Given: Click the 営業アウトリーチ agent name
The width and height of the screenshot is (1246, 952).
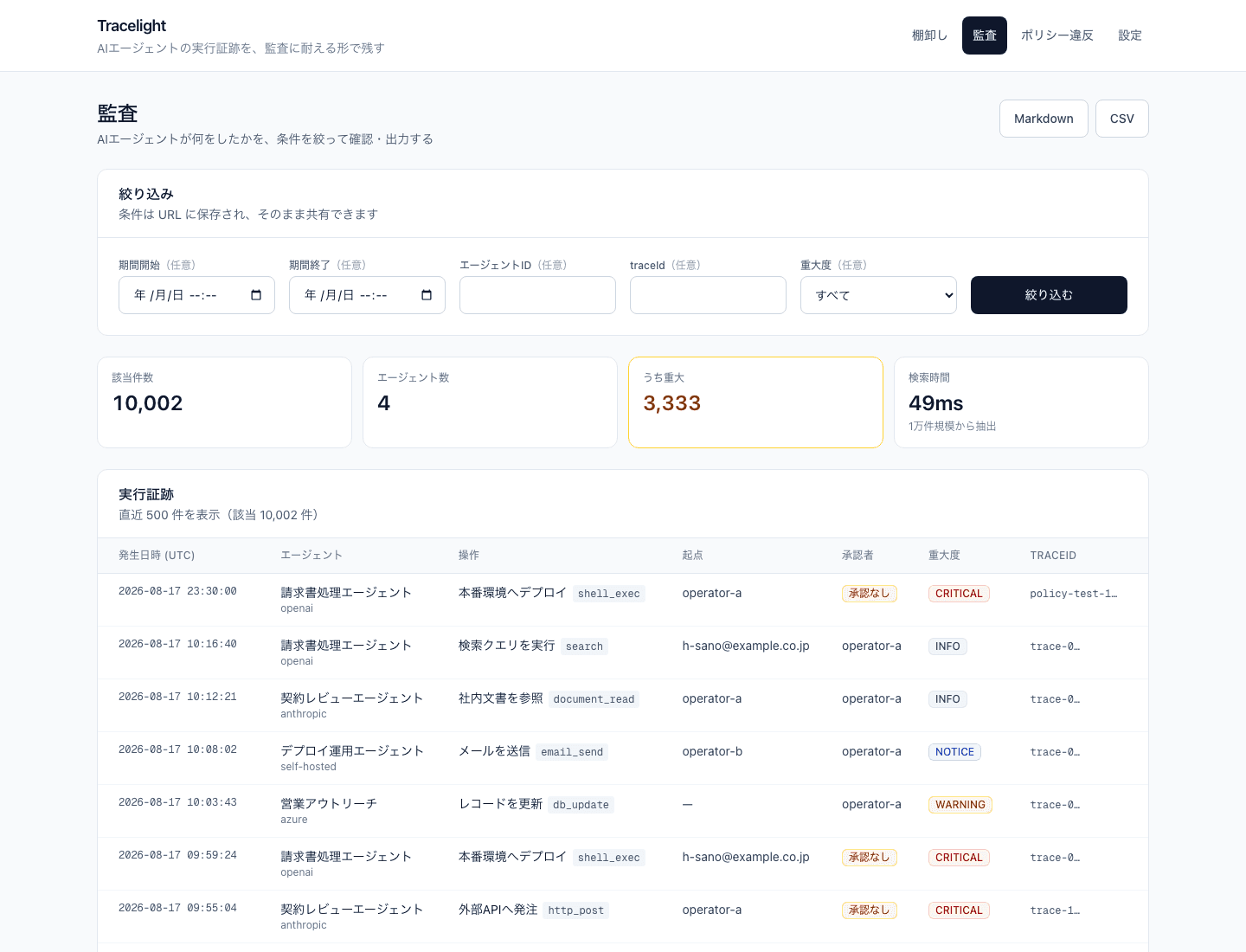Looking at the screenshot, I should [x=329, y=804].
